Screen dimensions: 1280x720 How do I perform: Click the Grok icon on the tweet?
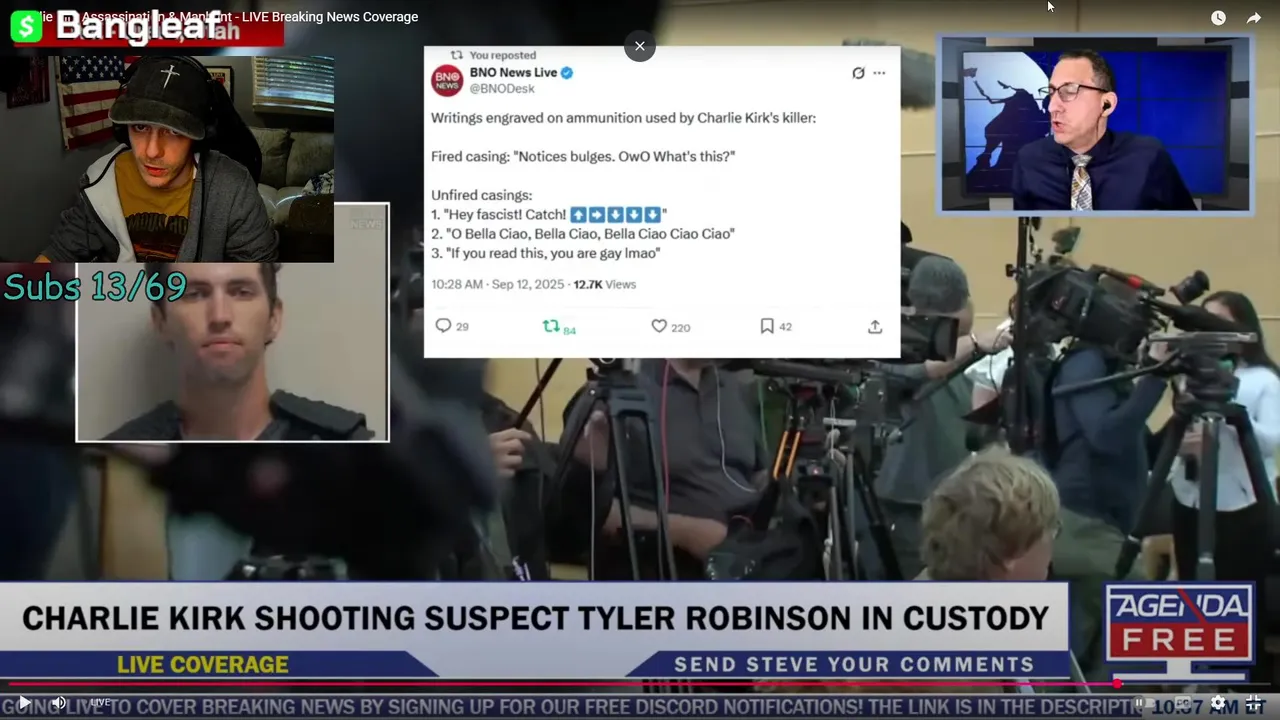coord(858,73)
